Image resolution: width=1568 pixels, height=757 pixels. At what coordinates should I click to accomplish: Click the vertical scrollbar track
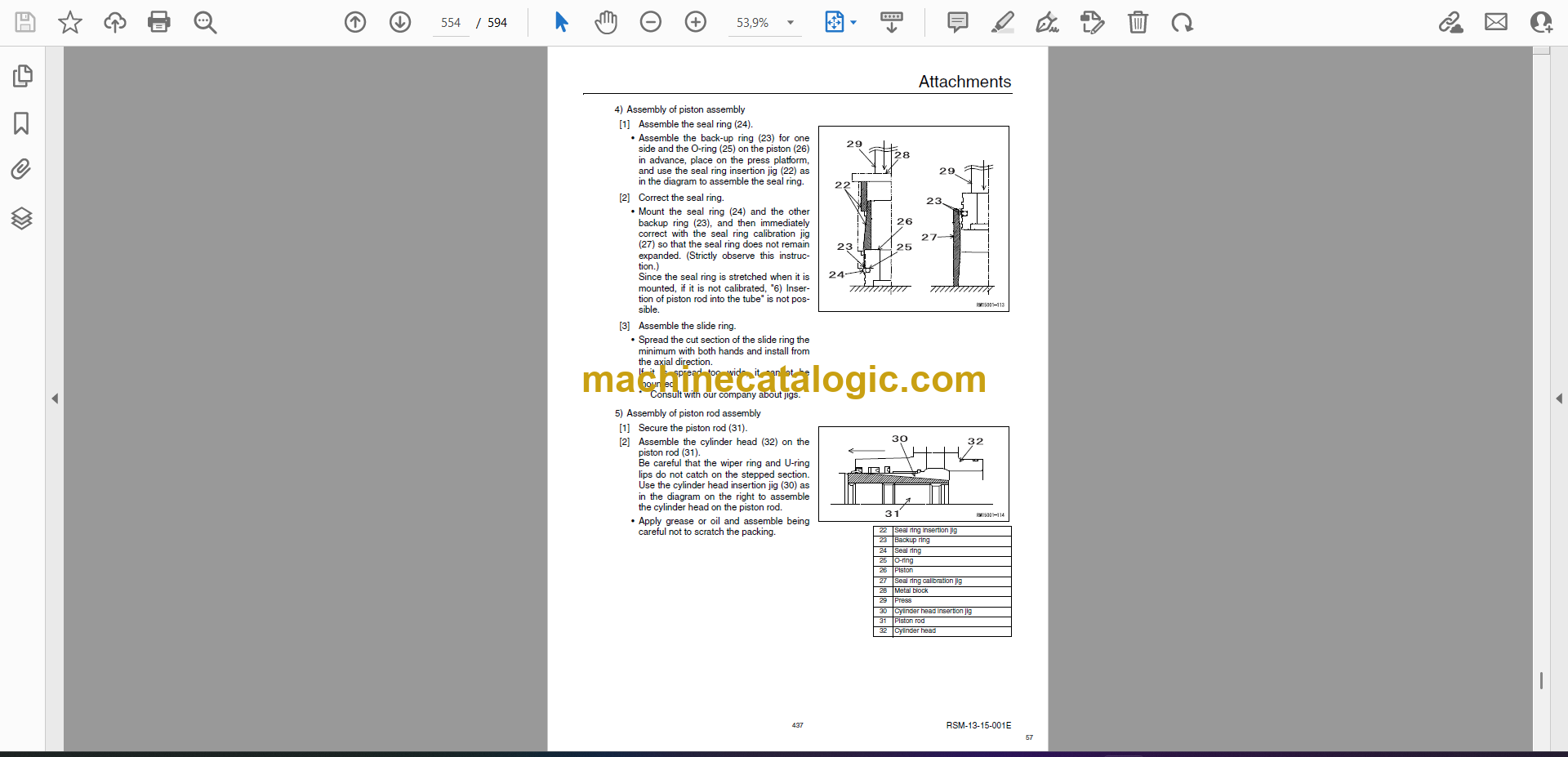click(1541, 399)
